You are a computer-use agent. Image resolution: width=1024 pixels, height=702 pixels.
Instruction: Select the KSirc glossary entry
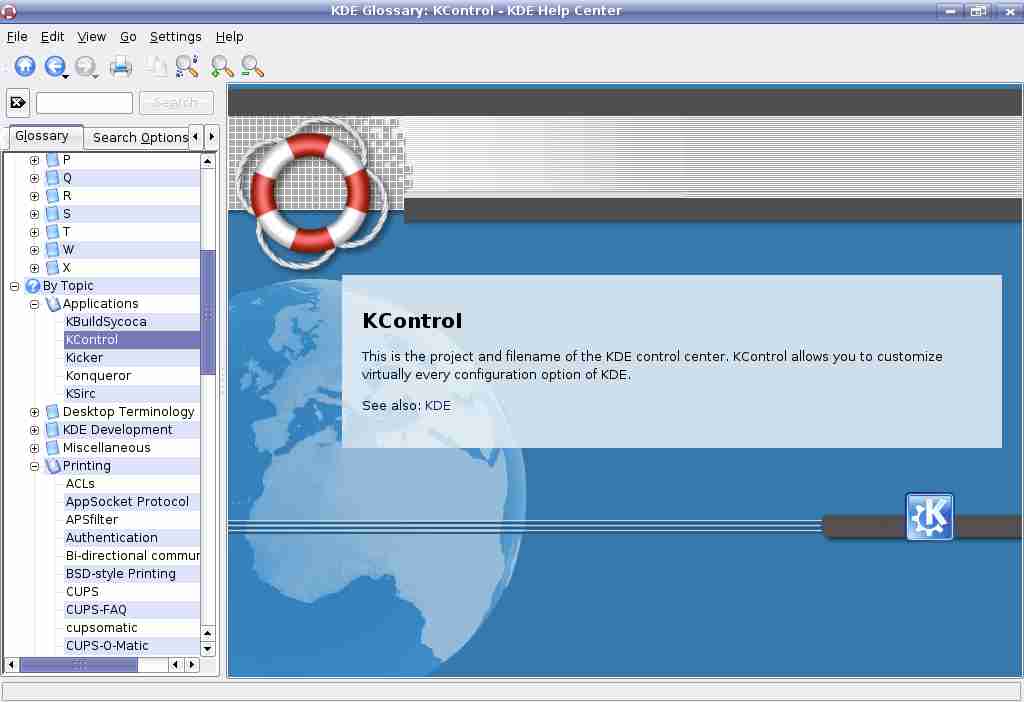80,394
